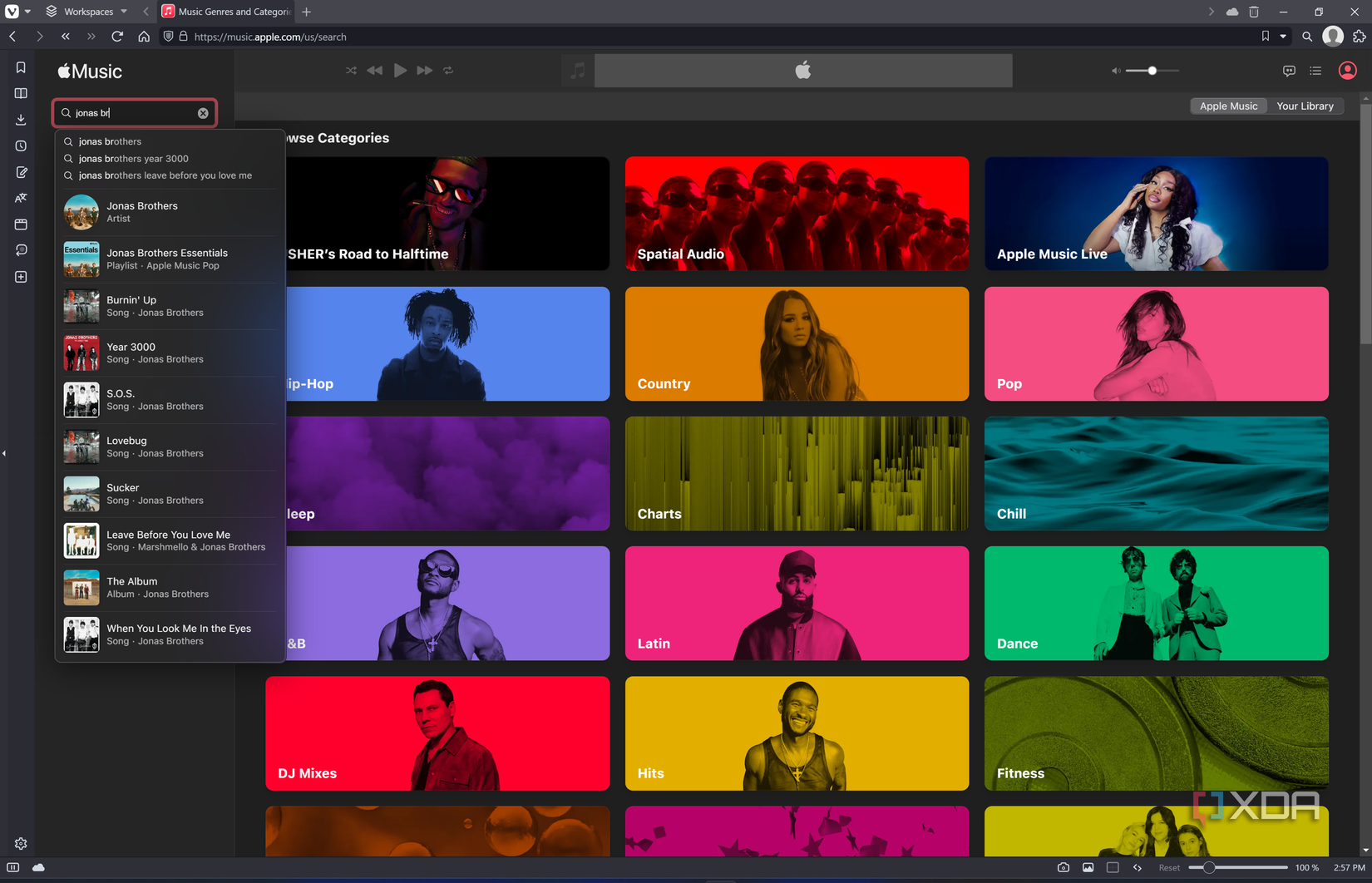Viewport: 1372px width, 883px height.
Task: Add a web panel with plus icon
Action: coord(21,277)
